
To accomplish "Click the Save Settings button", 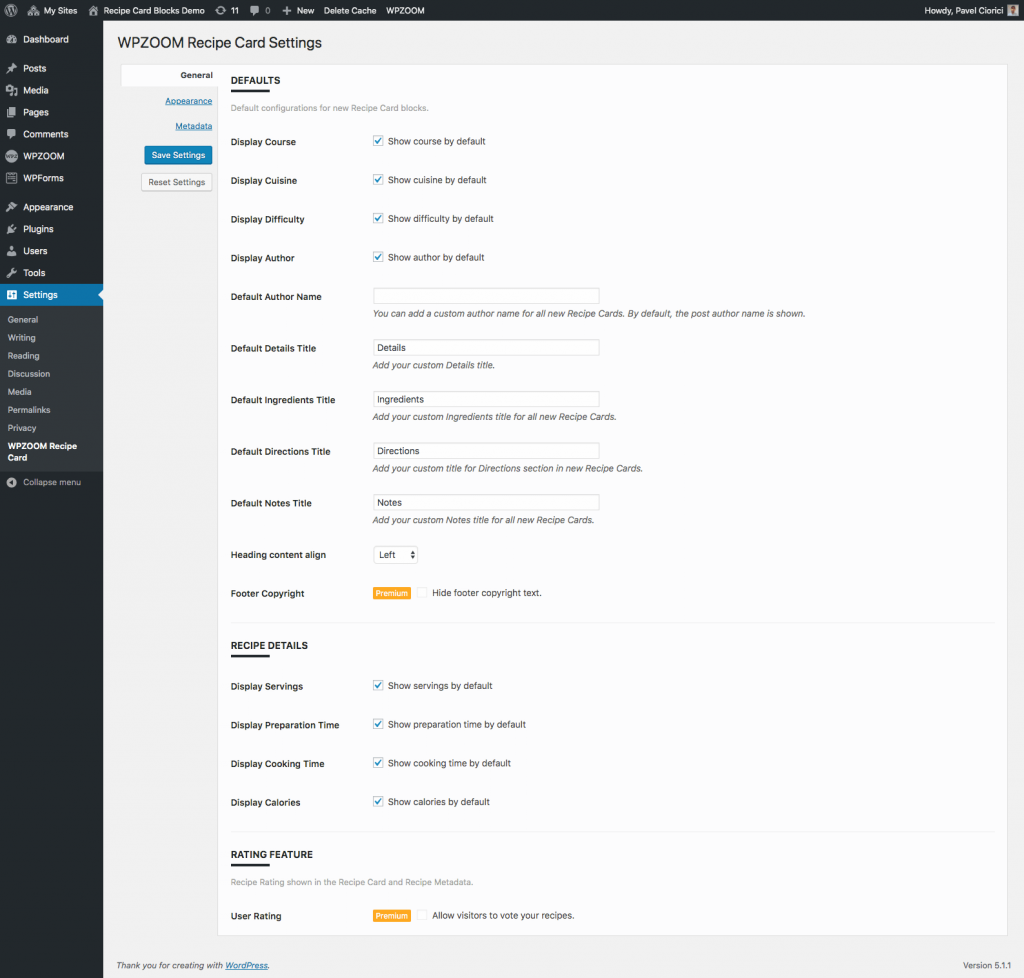I will click(177, 155).
